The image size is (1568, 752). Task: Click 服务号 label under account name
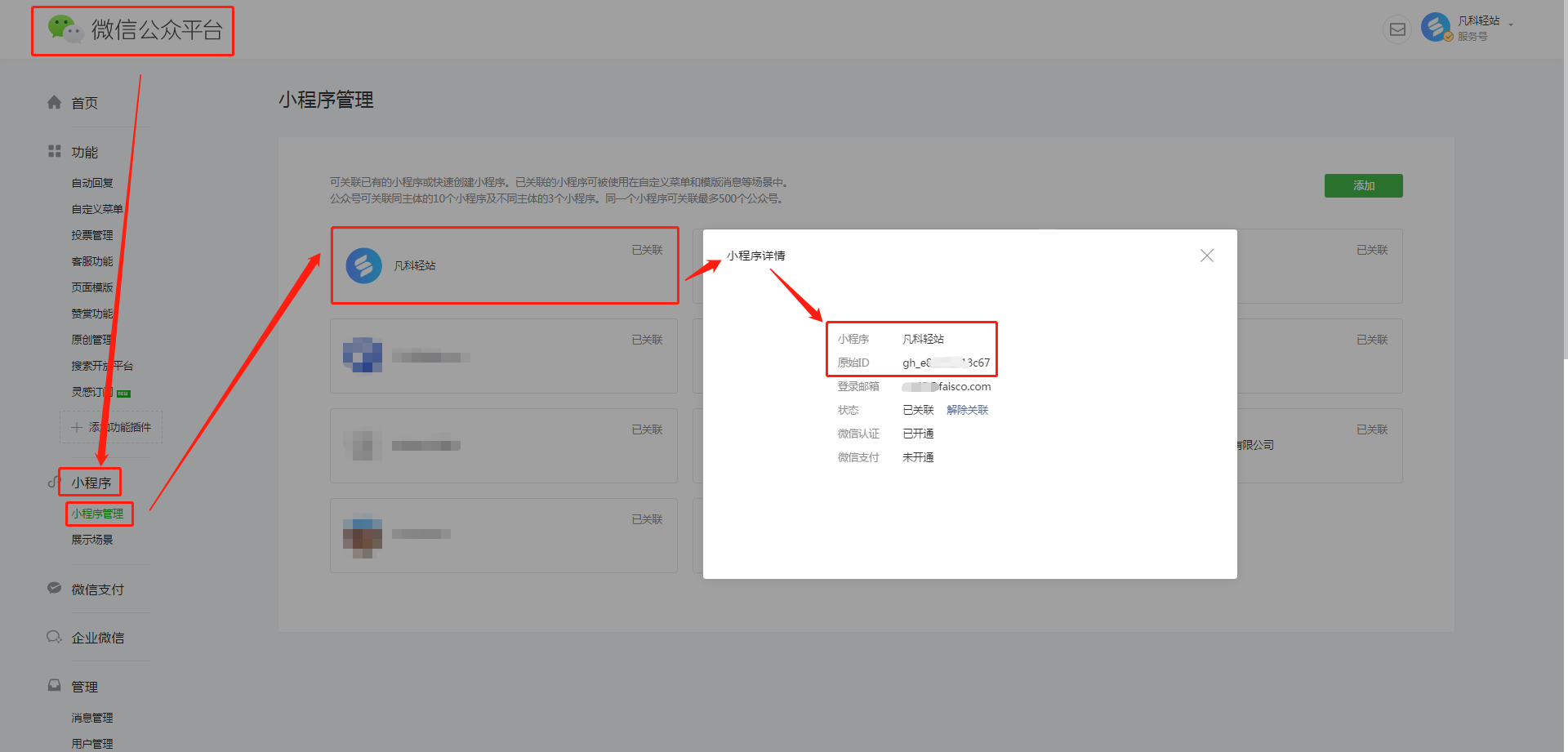point(1472,37)
